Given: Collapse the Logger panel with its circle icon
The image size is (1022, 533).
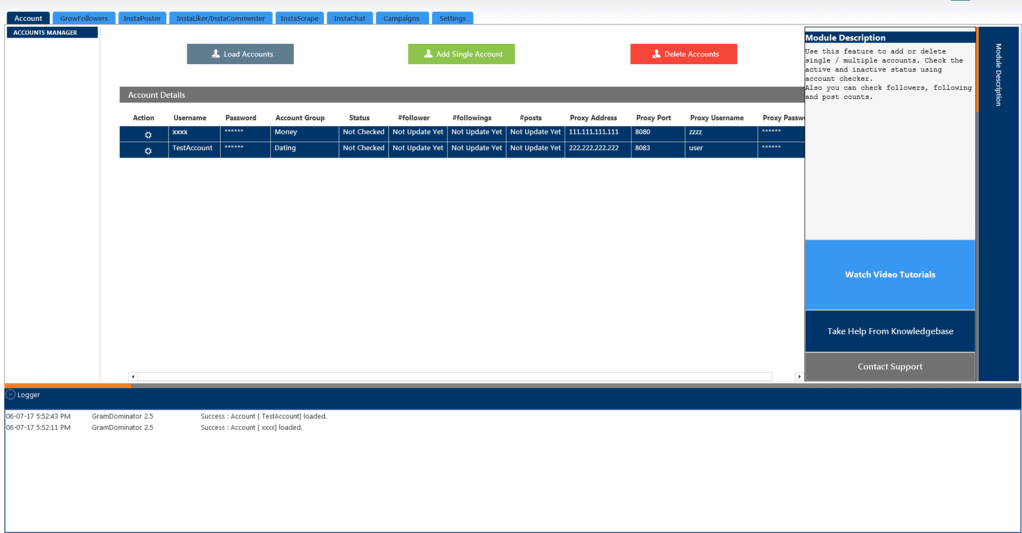Looking at the screenshot, I should [11, 395].
